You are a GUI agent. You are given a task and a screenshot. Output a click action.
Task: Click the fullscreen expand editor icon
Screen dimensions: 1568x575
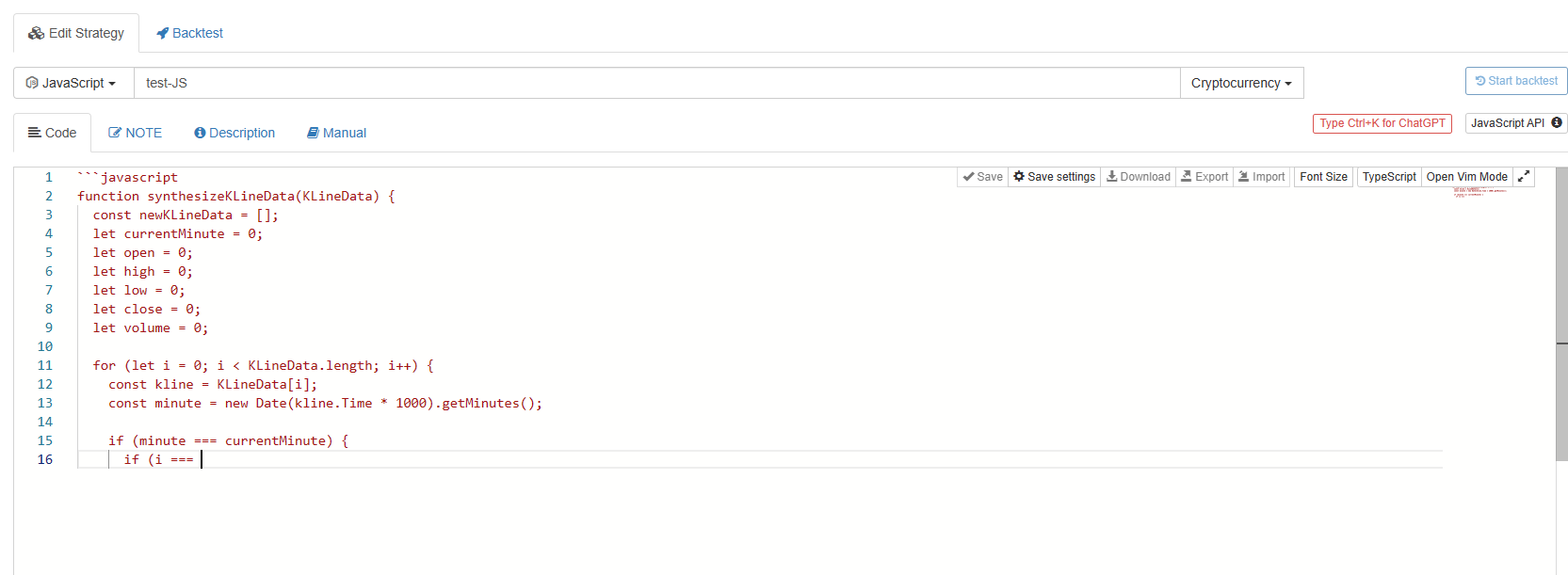pyautogui.click(x=1523, y=177)
